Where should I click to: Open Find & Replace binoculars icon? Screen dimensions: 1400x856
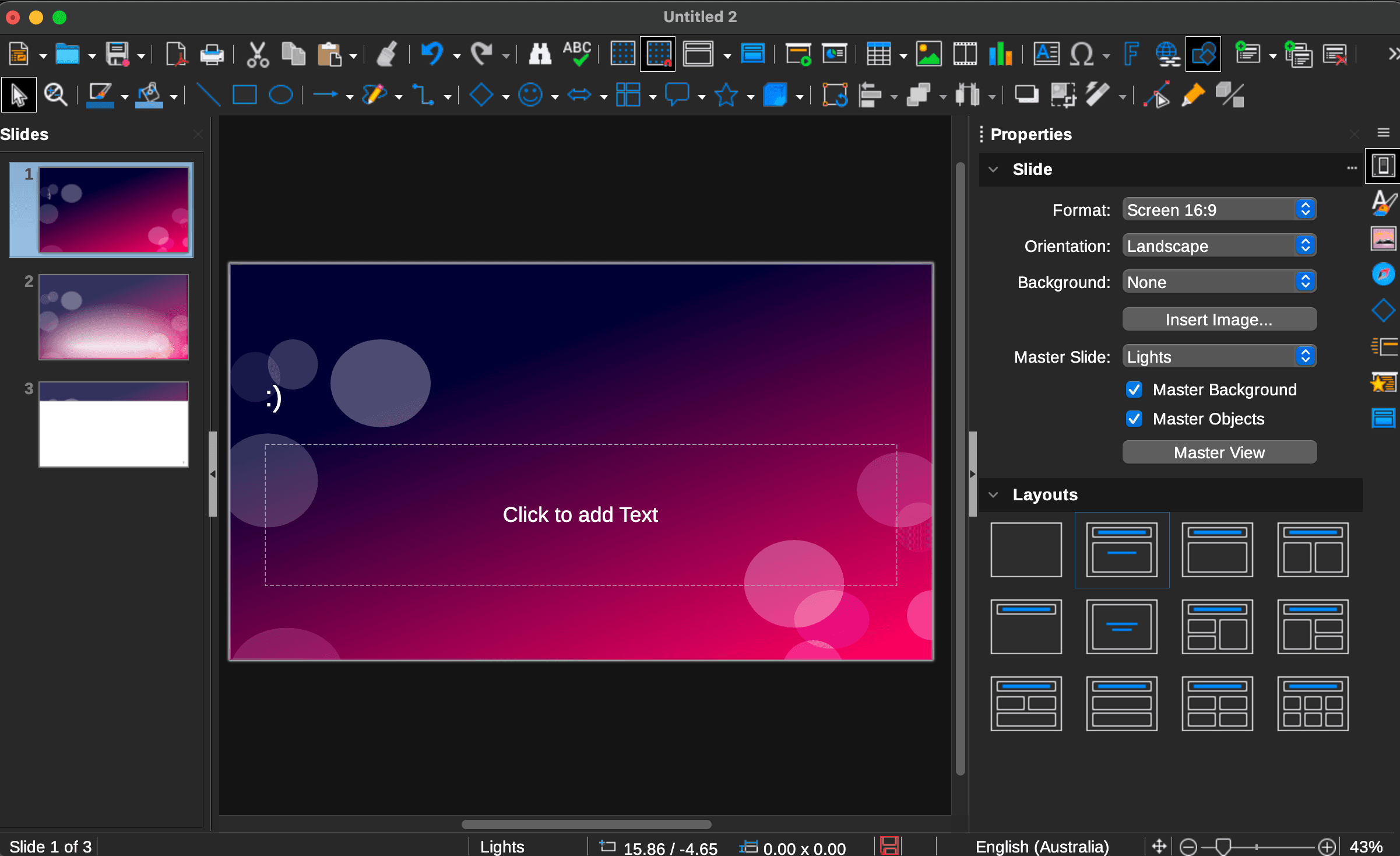(540, 55)
